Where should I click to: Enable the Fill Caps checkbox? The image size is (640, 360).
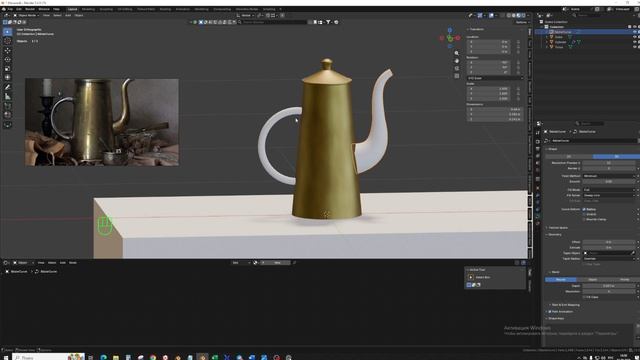(x=584, y=297)
